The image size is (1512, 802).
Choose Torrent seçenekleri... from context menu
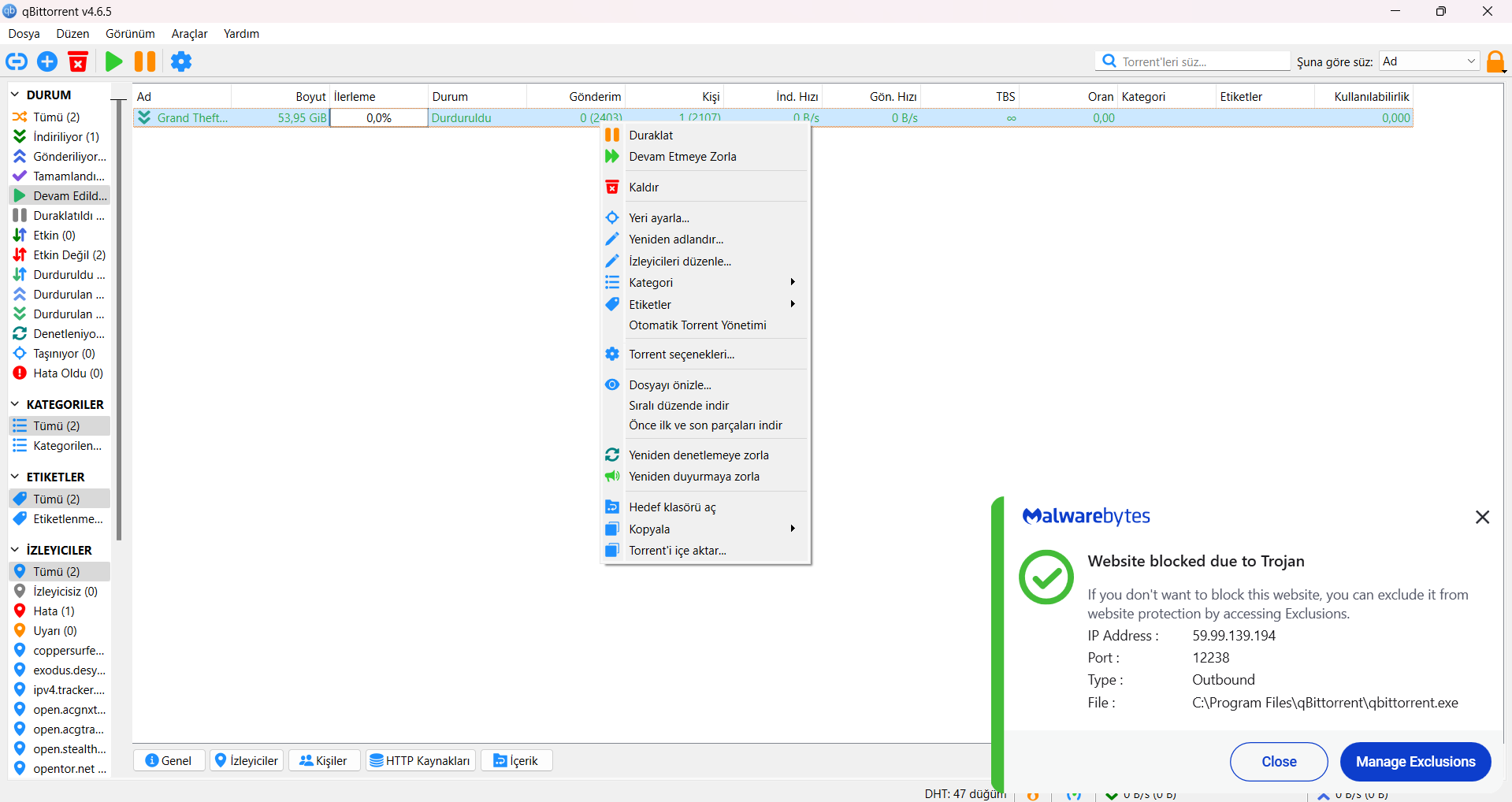click(x=706, y=354)
